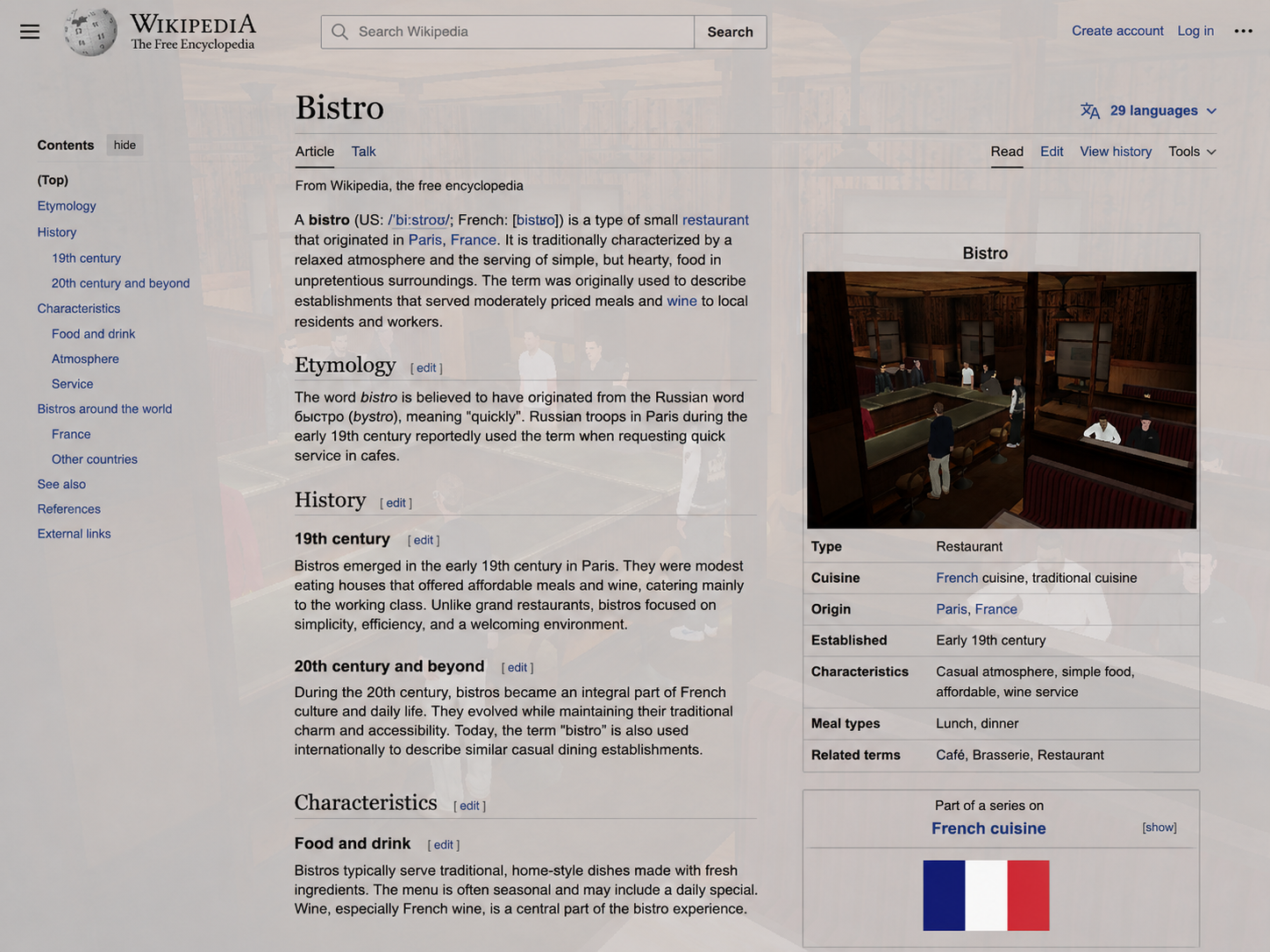The image size is (1270, 952).
Task: Click the Contents sidebar heading
Action: (66, 145)
